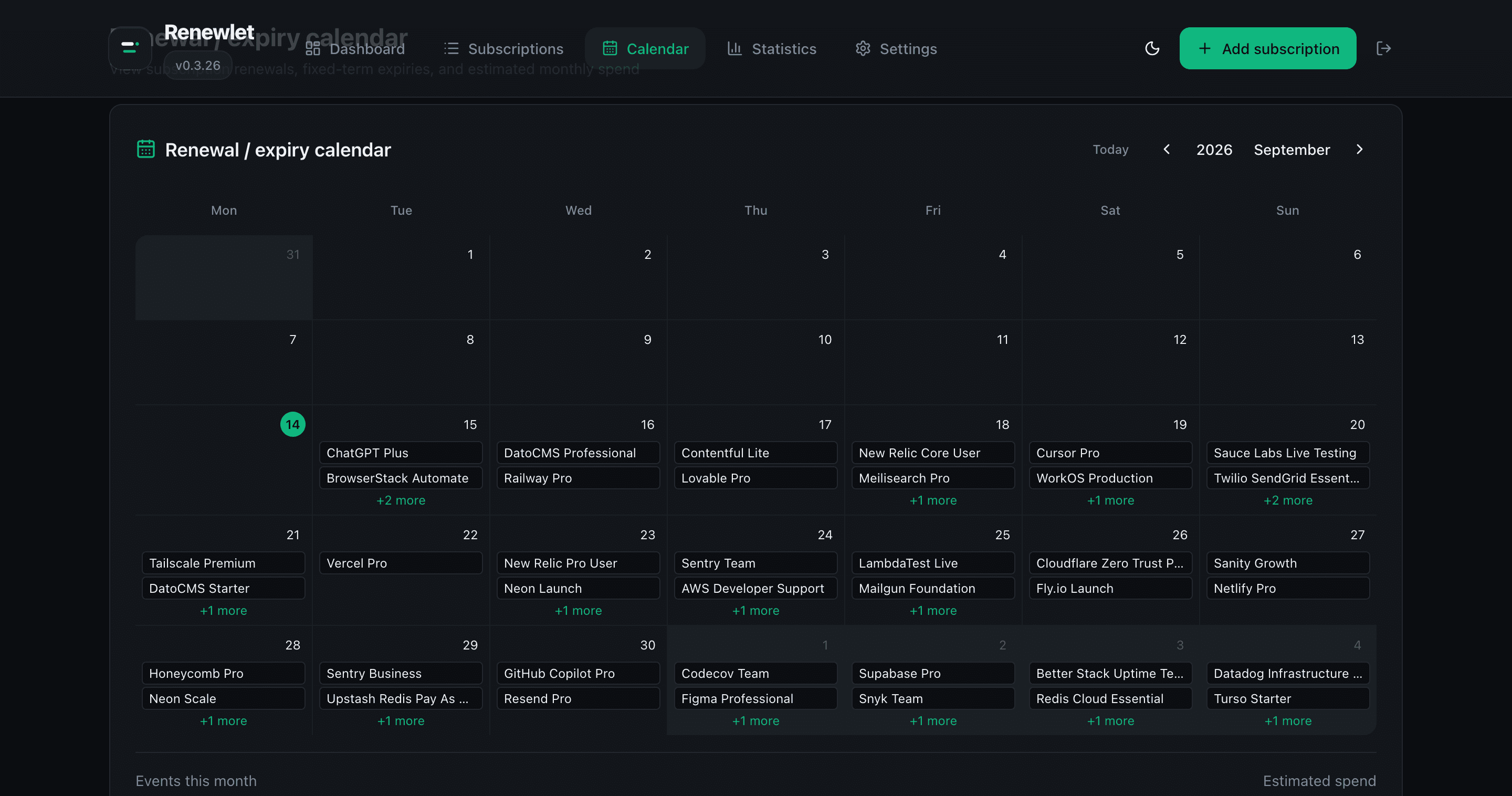Screen dimensions: 1512x796
Task: Open the Cloudflare Zero Trust event
Action: (1110, 563)
